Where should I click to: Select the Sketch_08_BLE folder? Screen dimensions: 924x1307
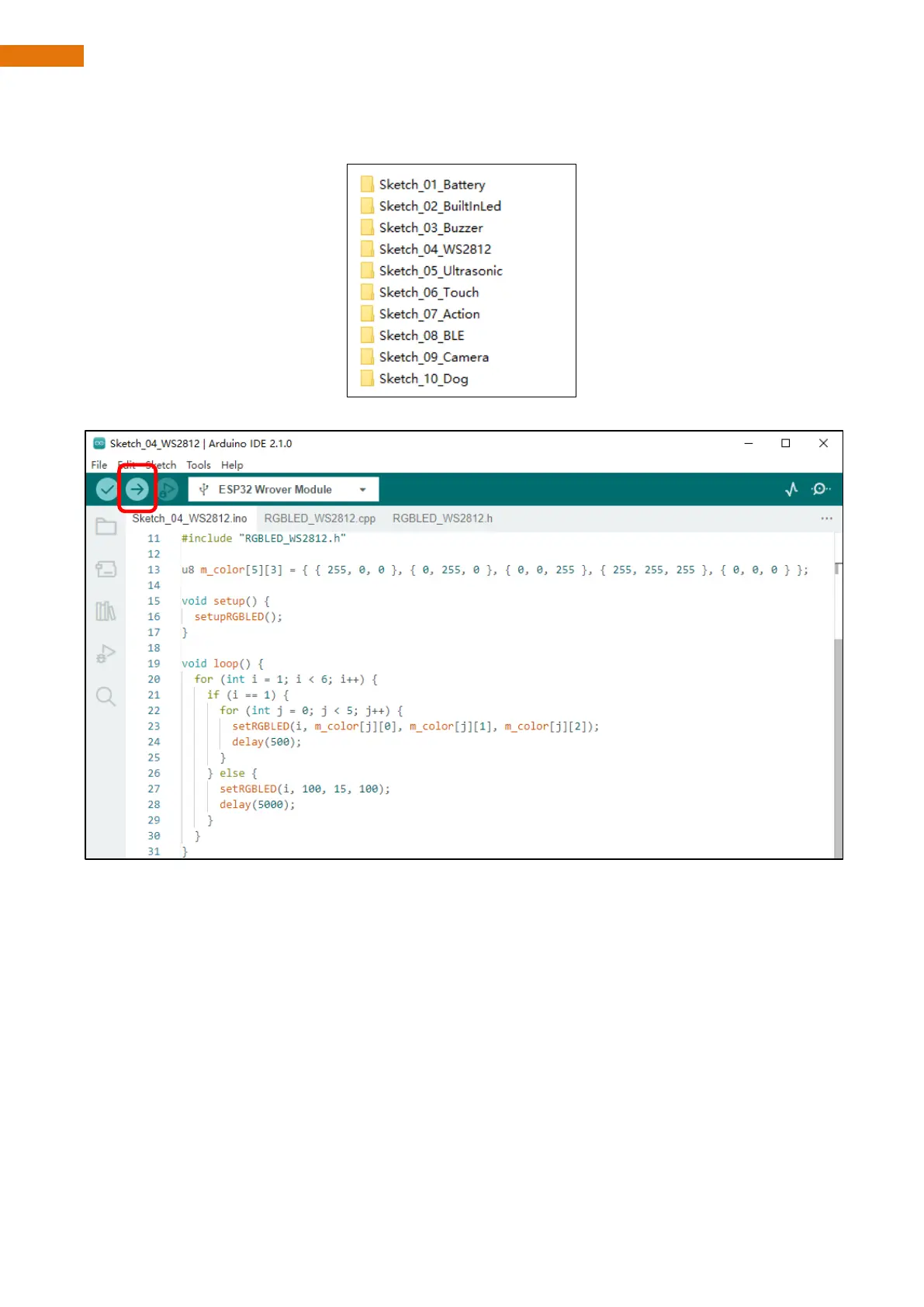click(x=413, y=336)
